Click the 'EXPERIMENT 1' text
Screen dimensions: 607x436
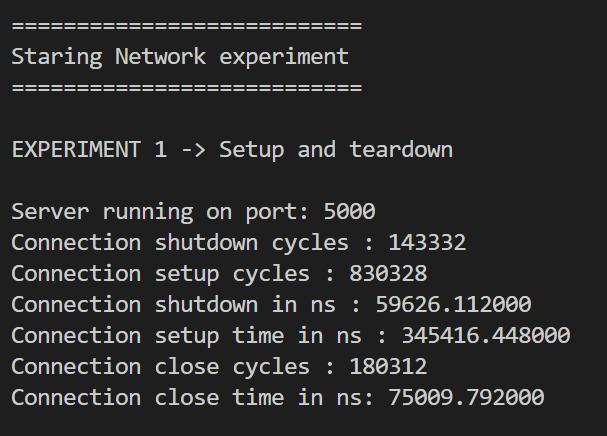click(89, 149)
